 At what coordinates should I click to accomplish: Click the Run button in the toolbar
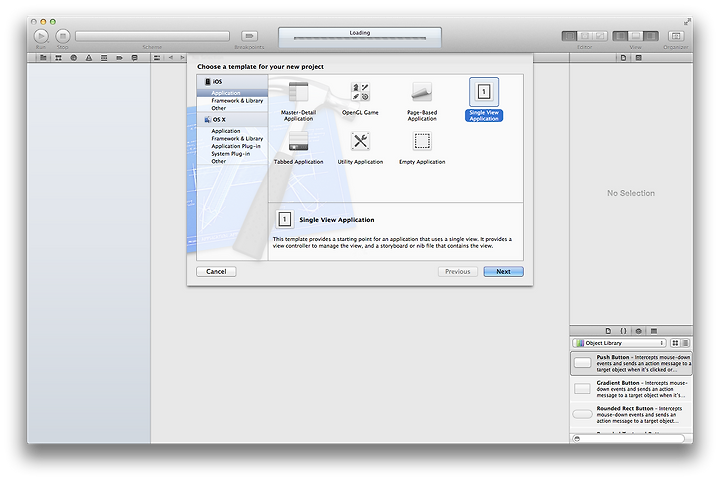41,36
